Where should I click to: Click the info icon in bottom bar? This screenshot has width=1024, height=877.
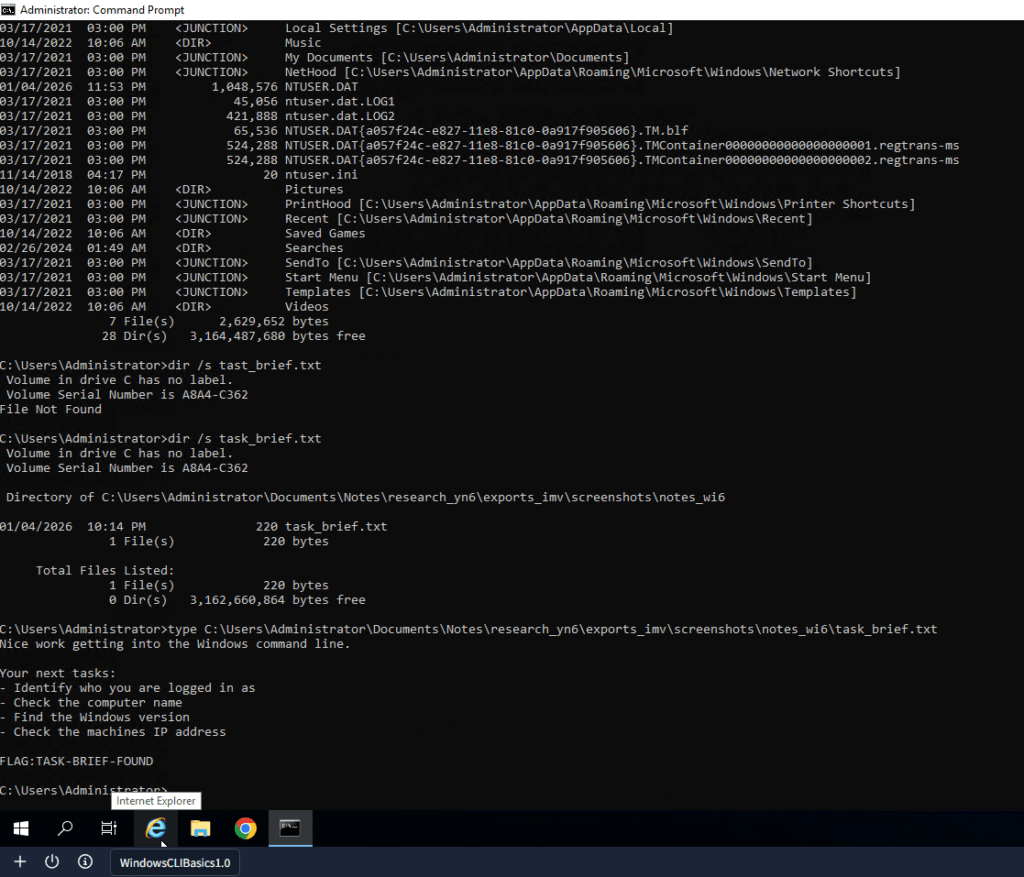click(85, 862)
